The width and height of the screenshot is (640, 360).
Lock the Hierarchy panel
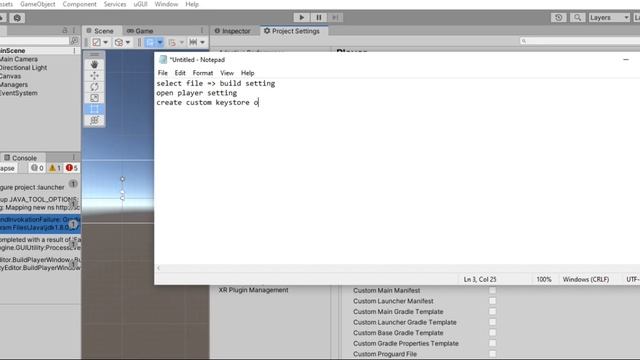pyautogui.click(x=65, y=31)
